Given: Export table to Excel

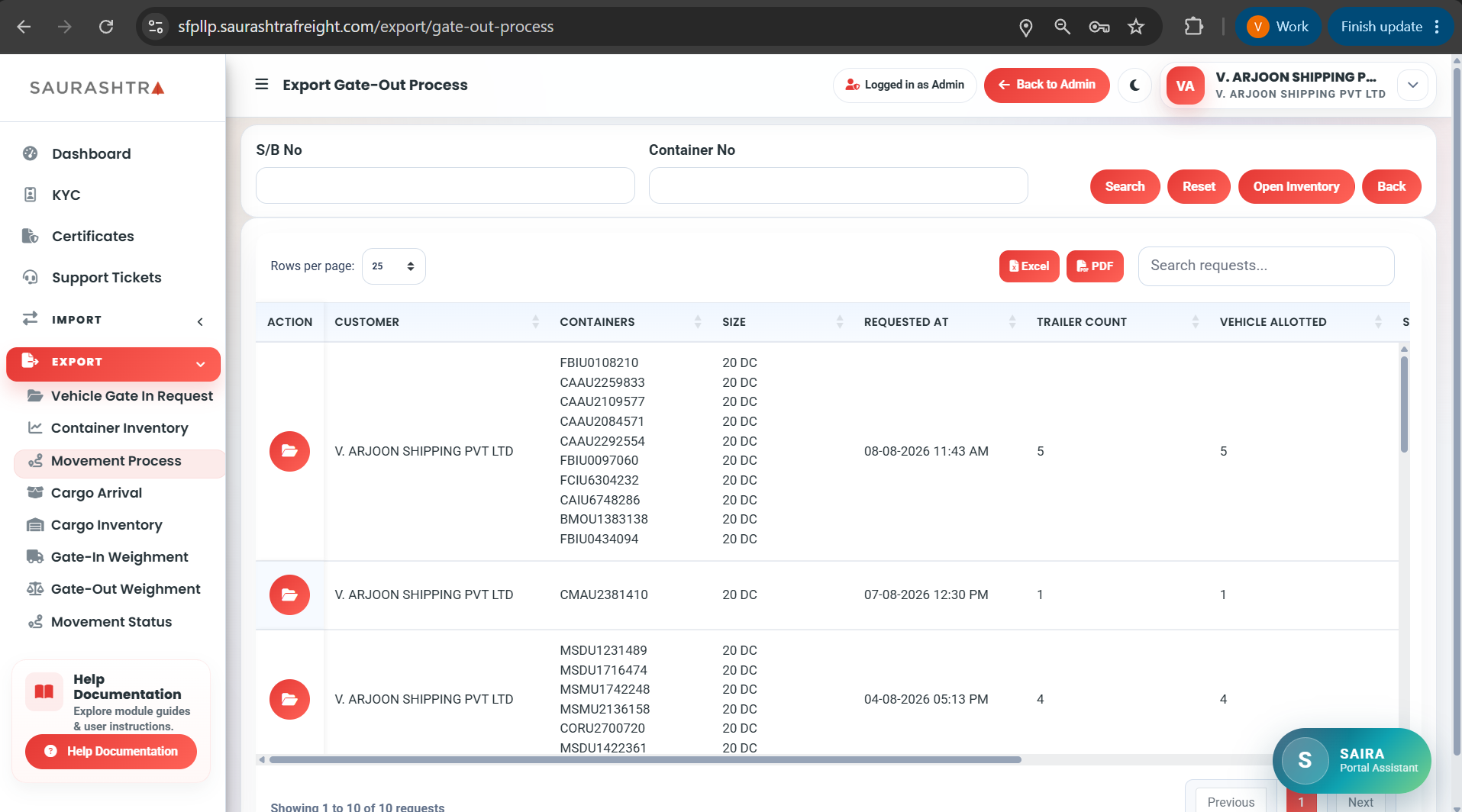Looking at the screenshot, I should click(1029, 266).
